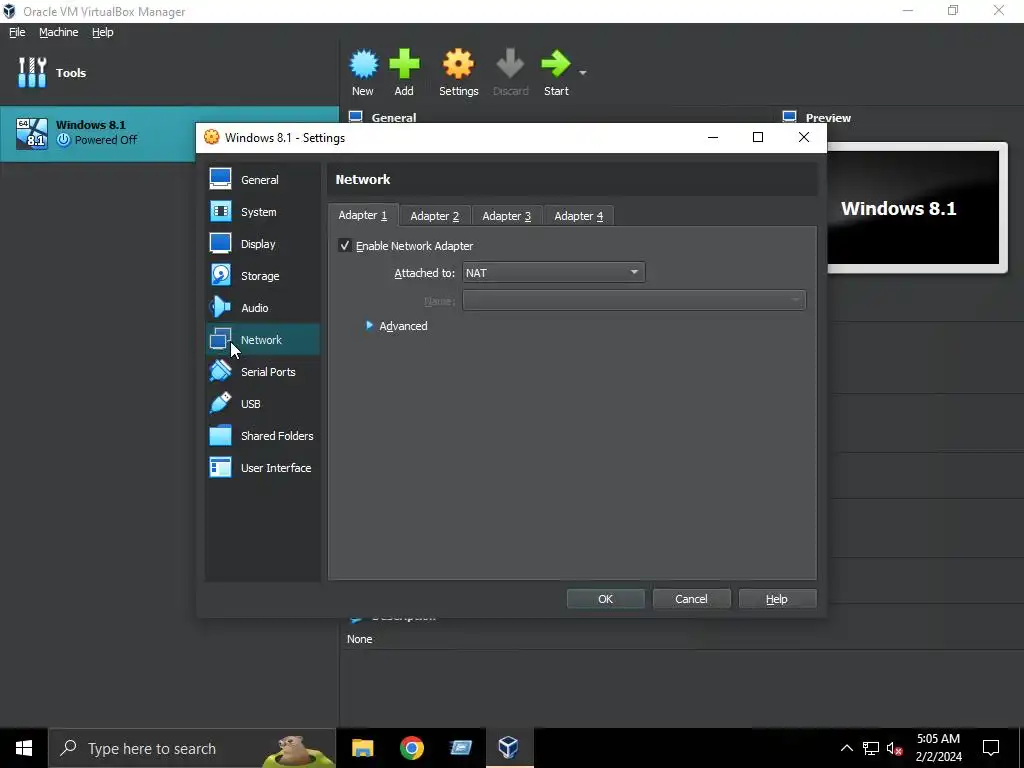Screen dimensions: 1024x768
Task: Click the Shared Folders label in sidebar
Action: [277, 436]
